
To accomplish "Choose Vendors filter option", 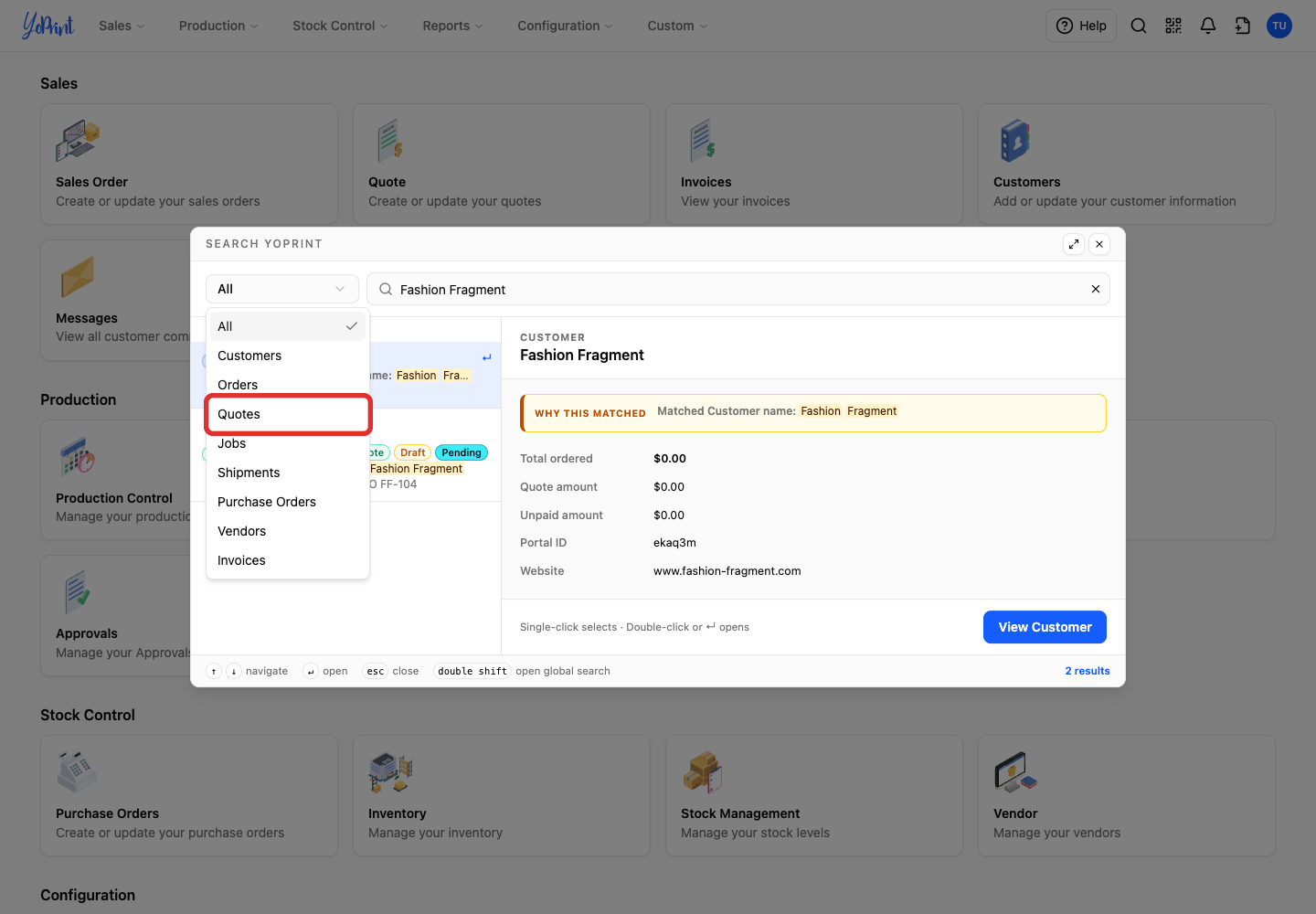I will pyautogui.click(x=288, y=531).
